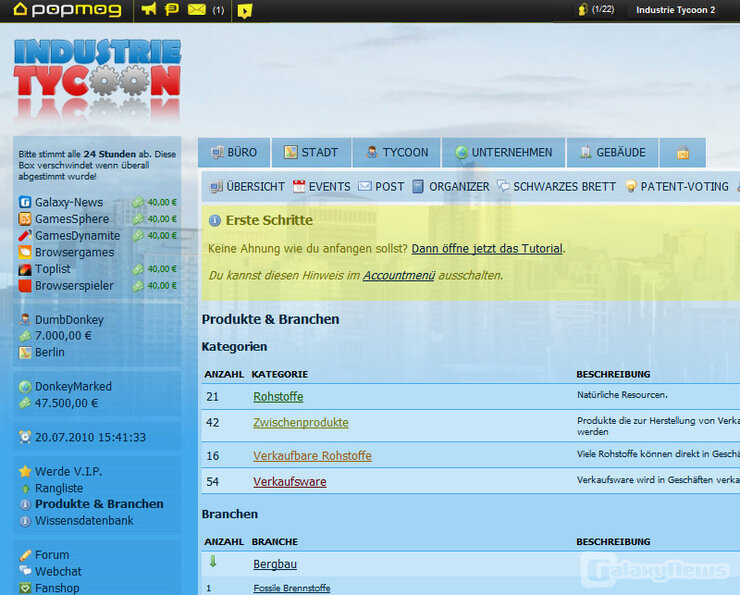Viewport: 740px width, 595px height.
Task: Click the clock icon beside the date
Action: (x=25, y=437)
